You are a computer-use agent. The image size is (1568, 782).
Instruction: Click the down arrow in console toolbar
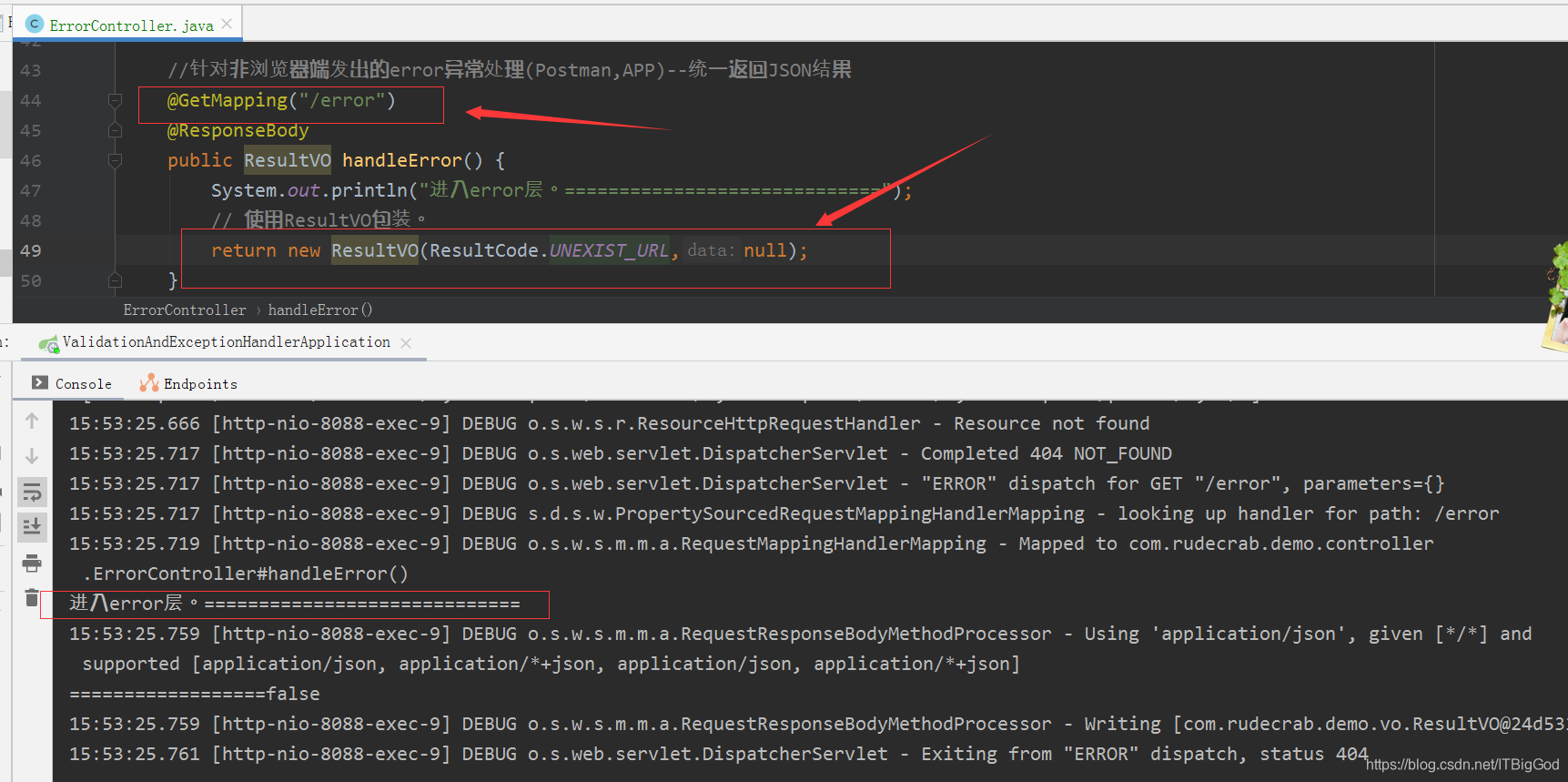click(x=32, y=455)
